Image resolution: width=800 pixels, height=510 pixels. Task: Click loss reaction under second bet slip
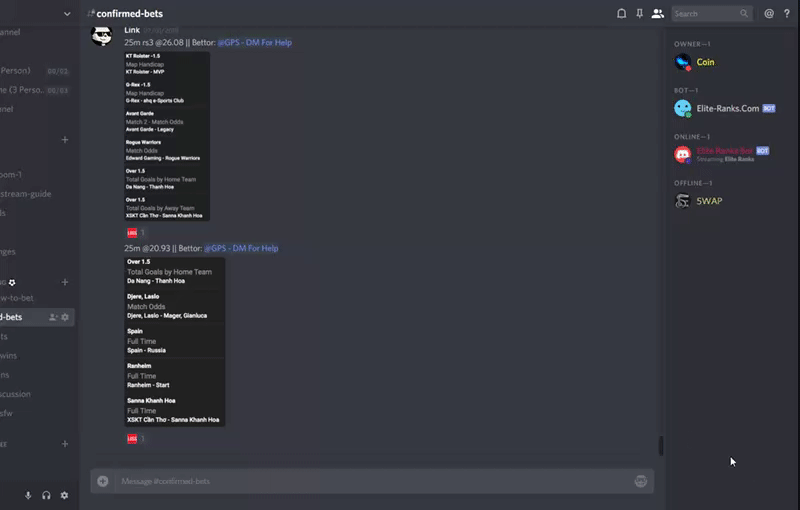pos(136,439)
